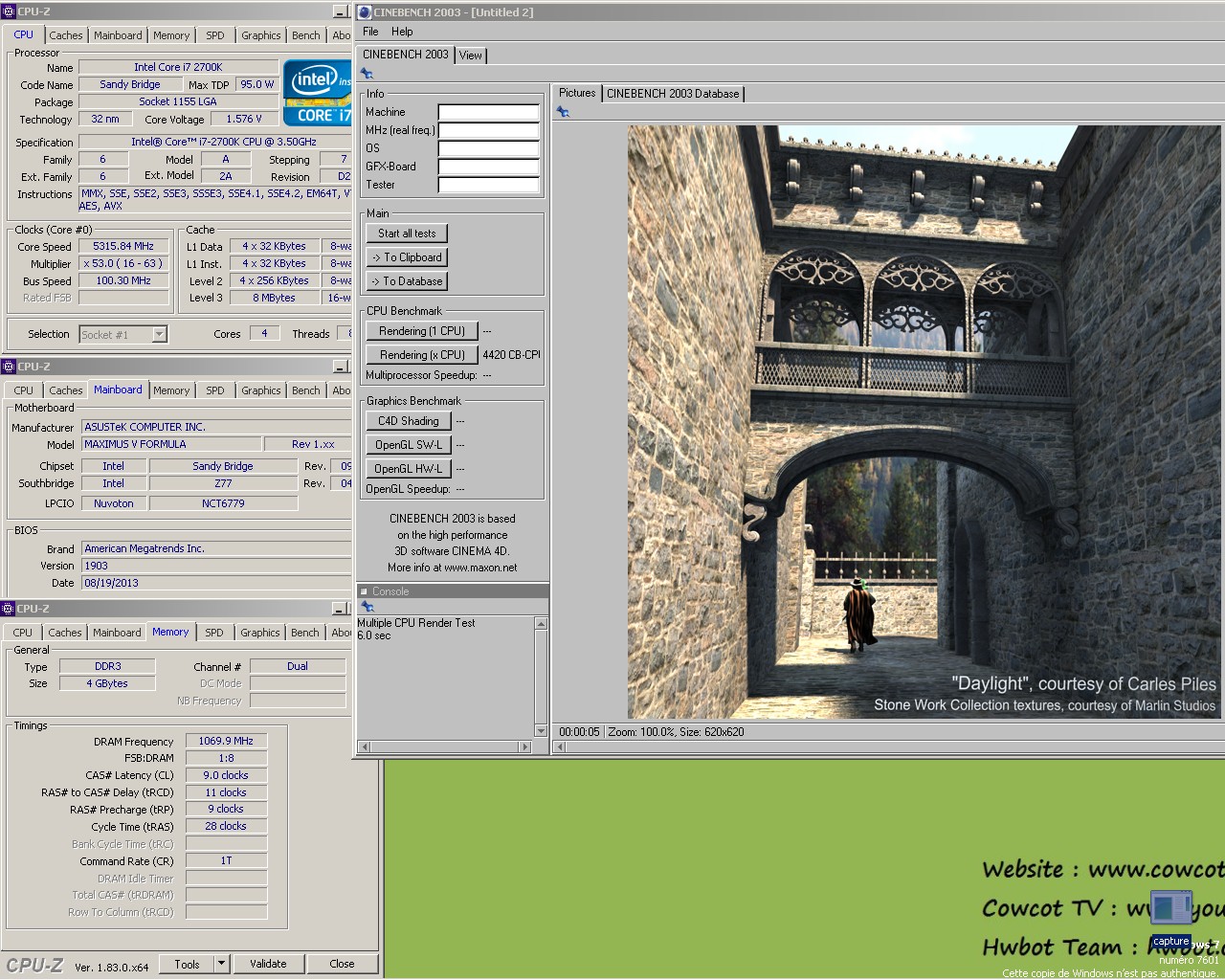
Task: Click the pin icon in Console panel
Action: [x=367, y=607]
